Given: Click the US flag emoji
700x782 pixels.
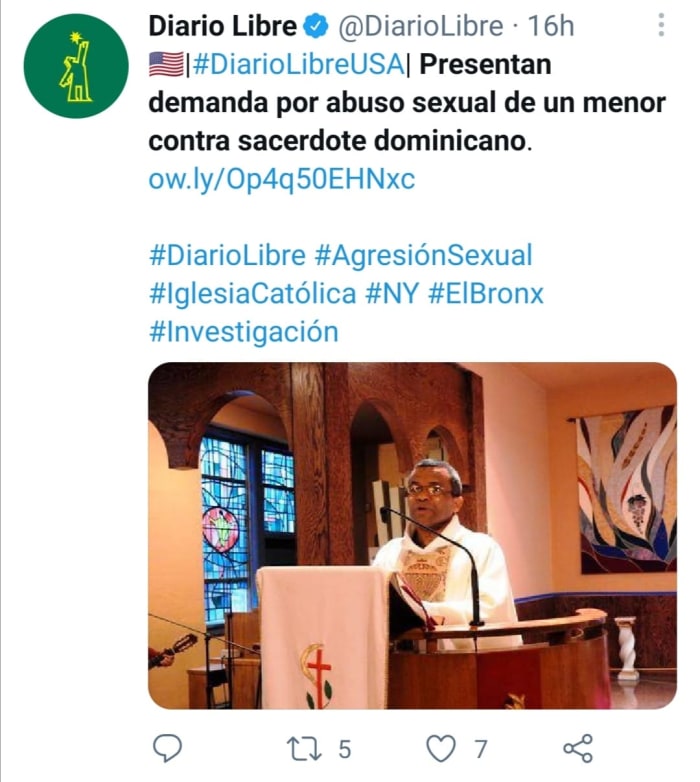Looking at the screenshot, I should [x=166, y=65].
